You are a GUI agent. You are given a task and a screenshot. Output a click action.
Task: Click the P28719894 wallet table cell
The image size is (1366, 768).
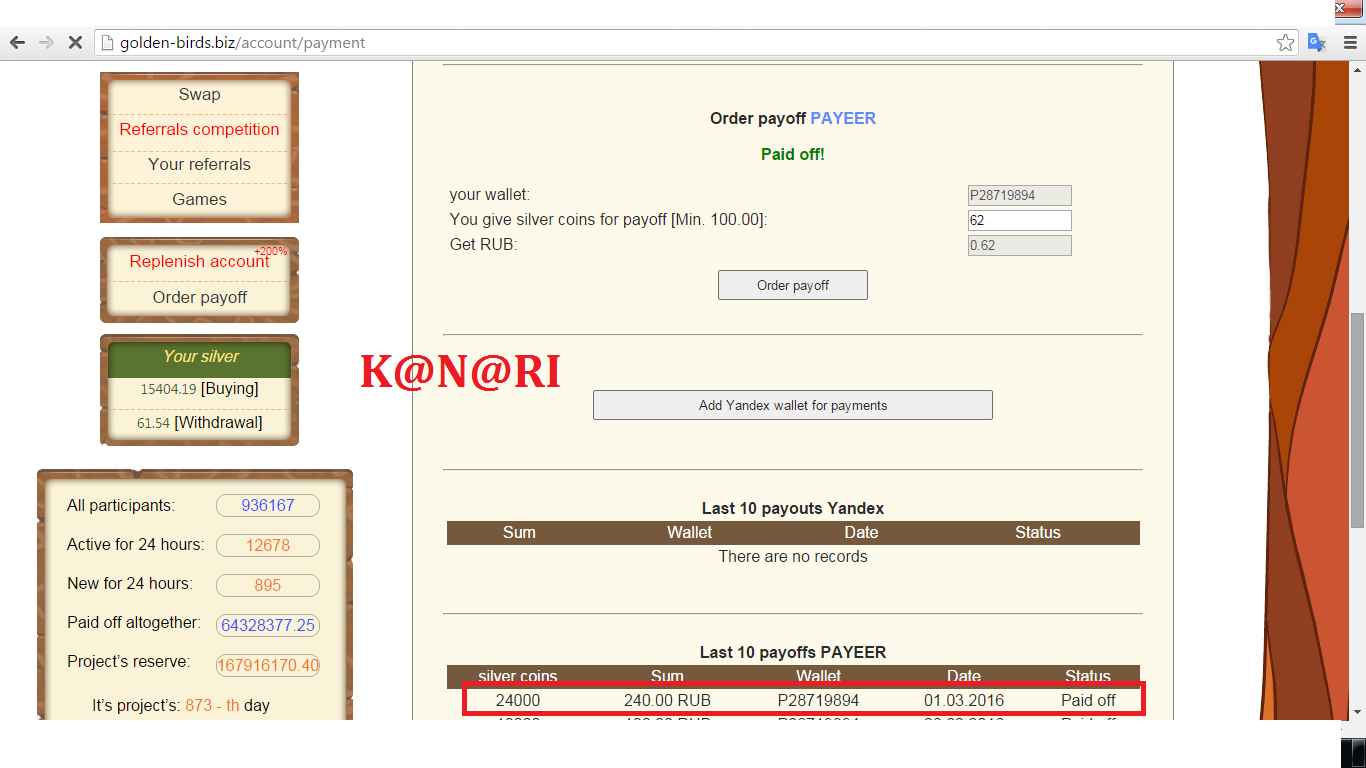pos(818,700)
